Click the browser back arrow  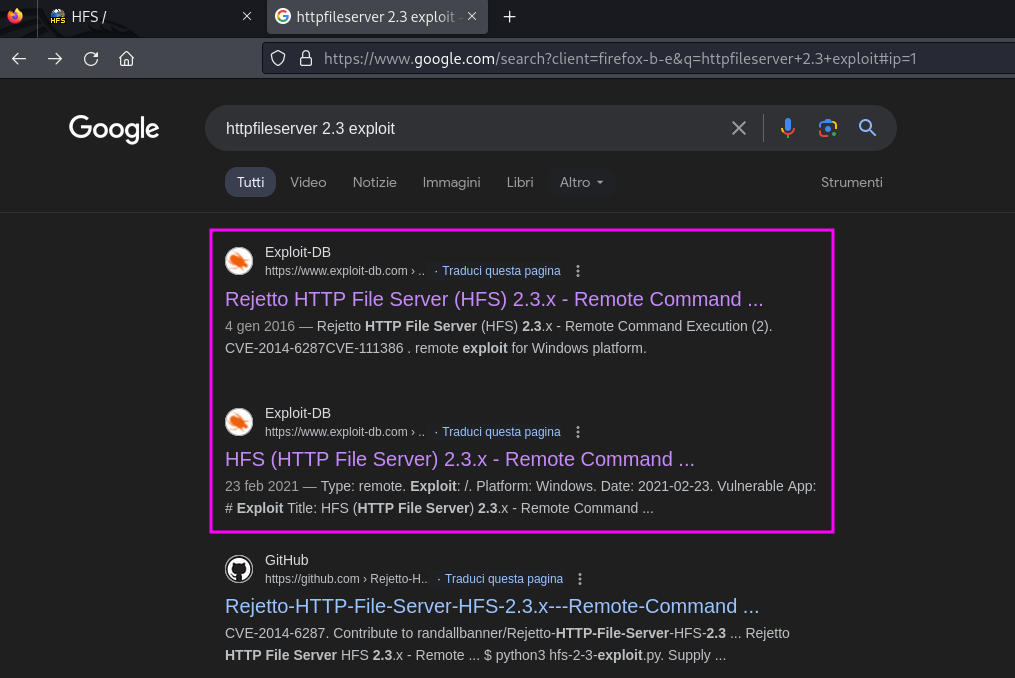19,59
